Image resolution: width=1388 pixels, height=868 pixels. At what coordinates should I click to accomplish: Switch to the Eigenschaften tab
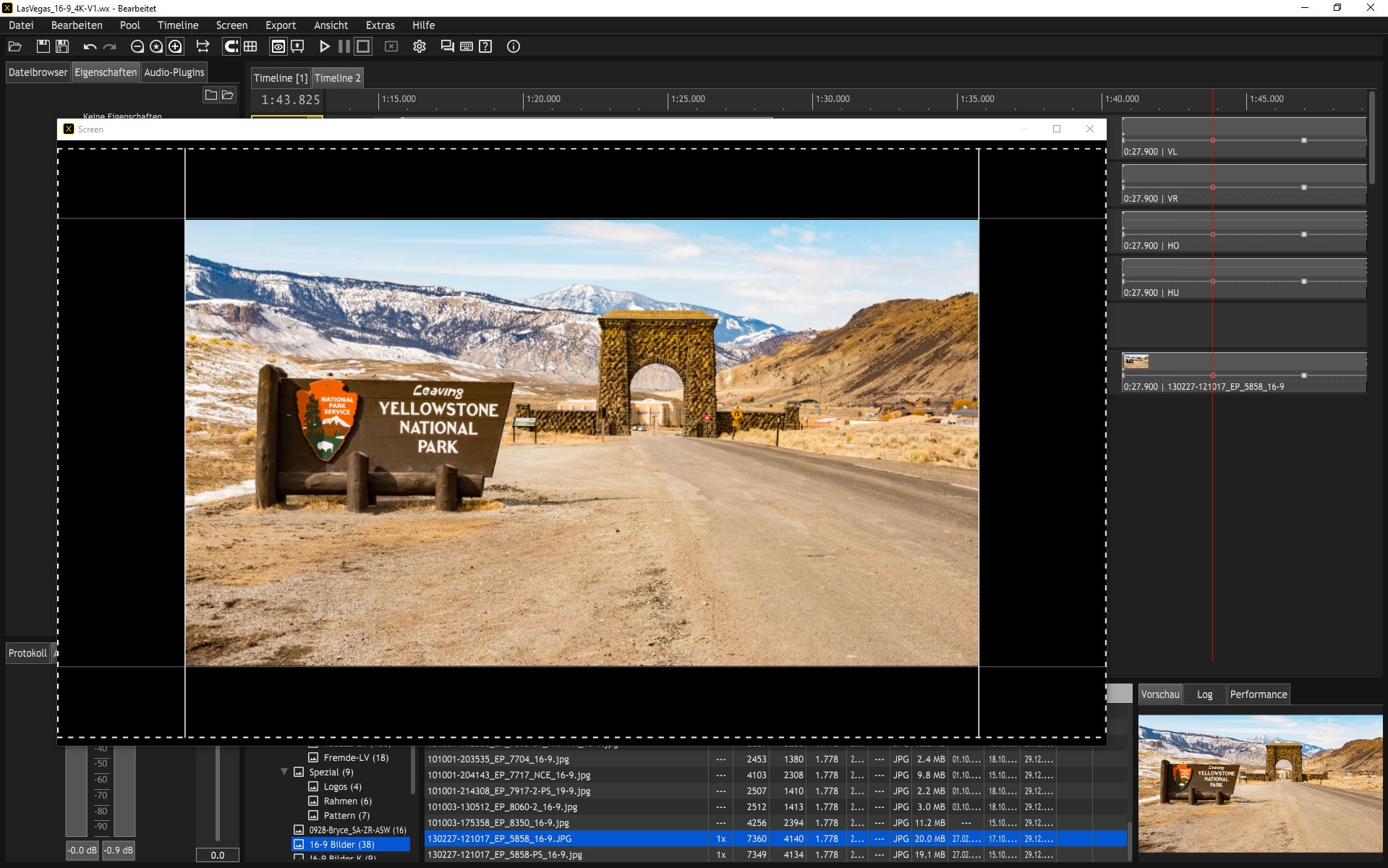106,72
